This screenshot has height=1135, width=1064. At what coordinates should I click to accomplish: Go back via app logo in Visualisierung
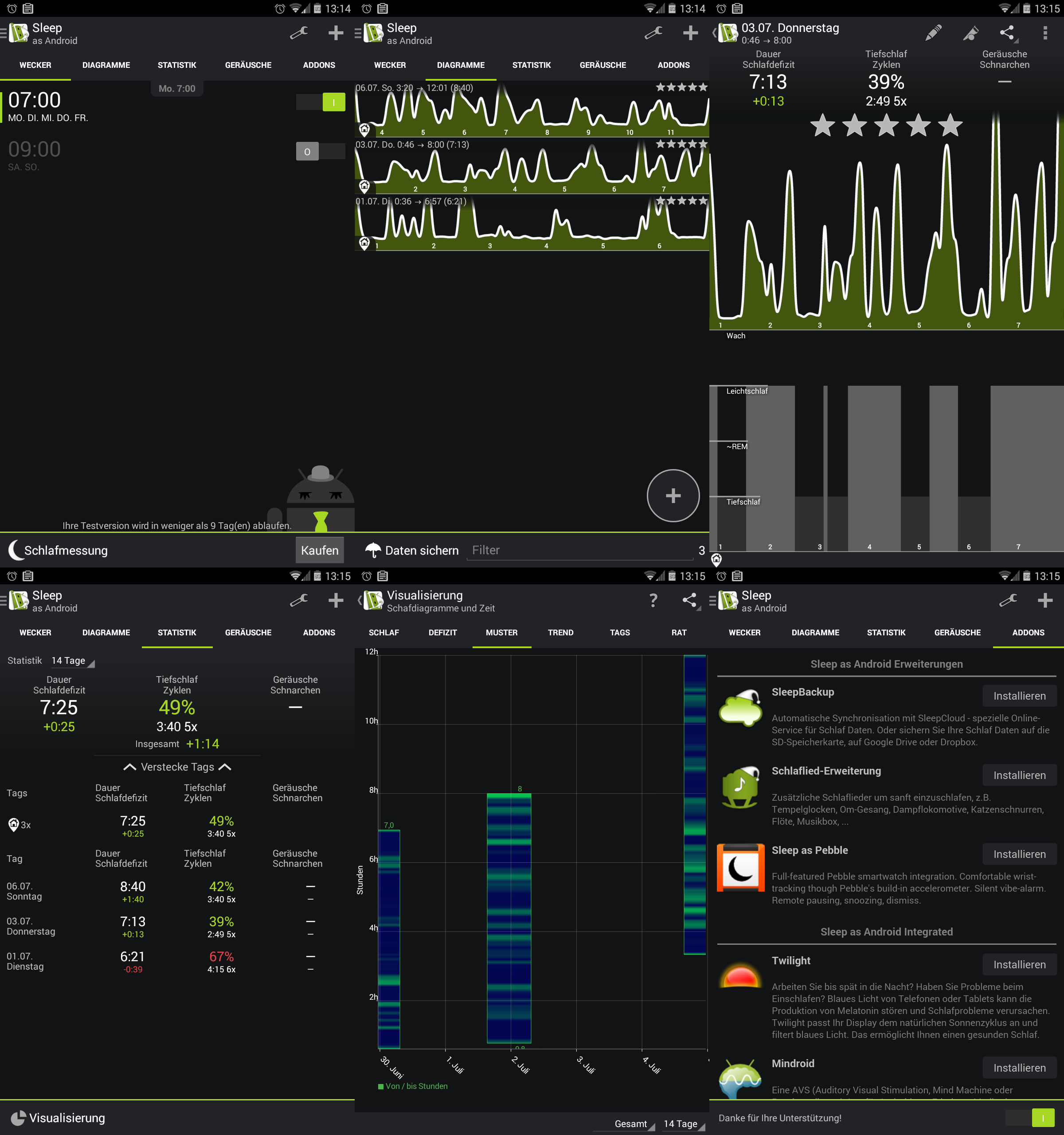point(372,600)
